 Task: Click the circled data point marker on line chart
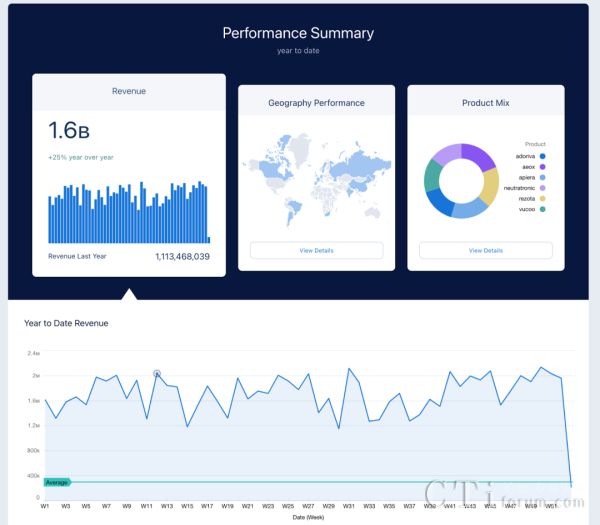(x=157, y=373)
